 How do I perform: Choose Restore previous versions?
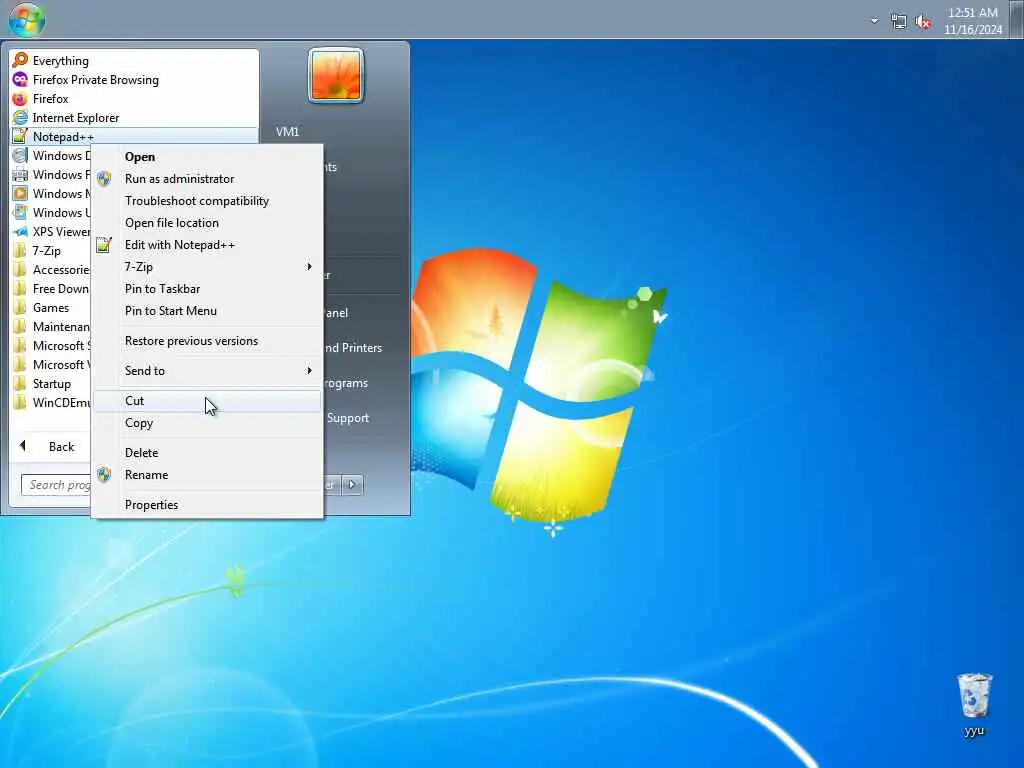(x=207, y=341)
